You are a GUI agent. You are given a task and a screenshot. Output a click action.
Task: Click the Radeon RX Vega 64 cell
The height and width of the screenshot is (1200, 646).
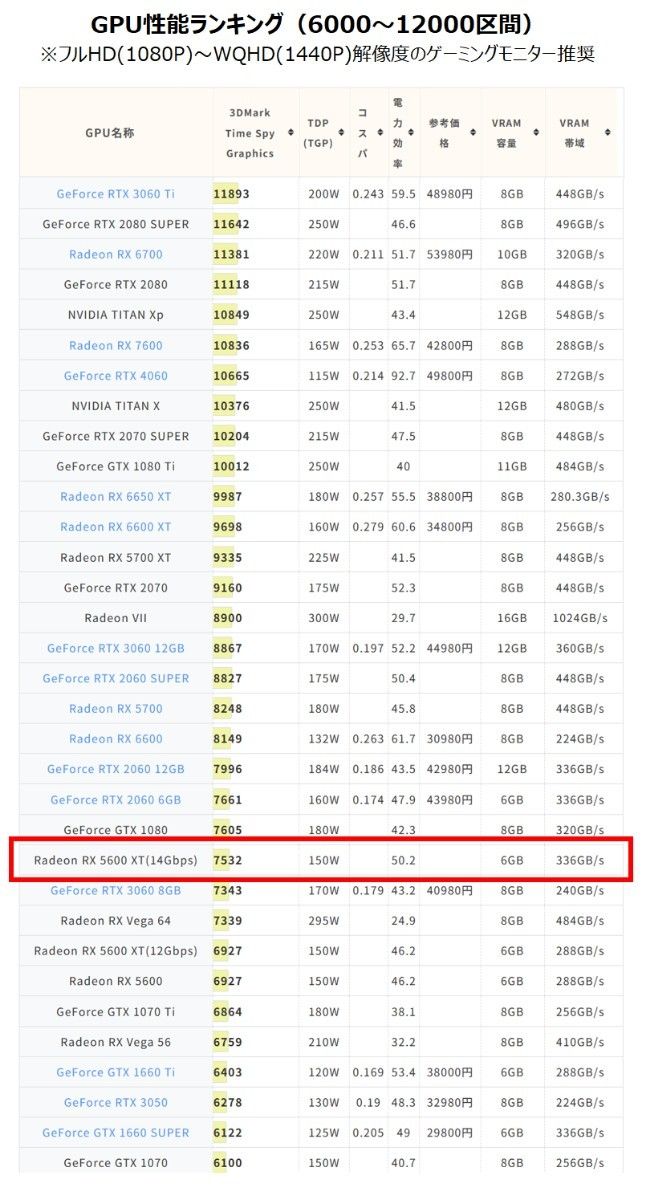coord(116,920)
